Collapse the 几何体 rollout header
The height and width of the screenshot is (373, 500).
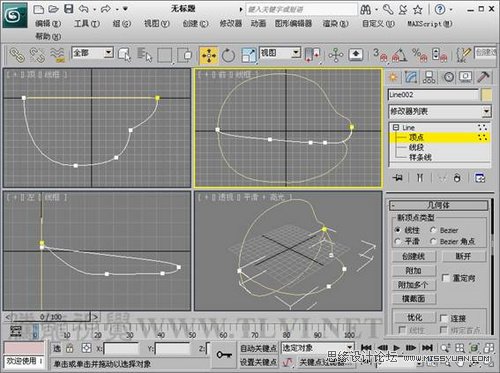pos(438,205)
